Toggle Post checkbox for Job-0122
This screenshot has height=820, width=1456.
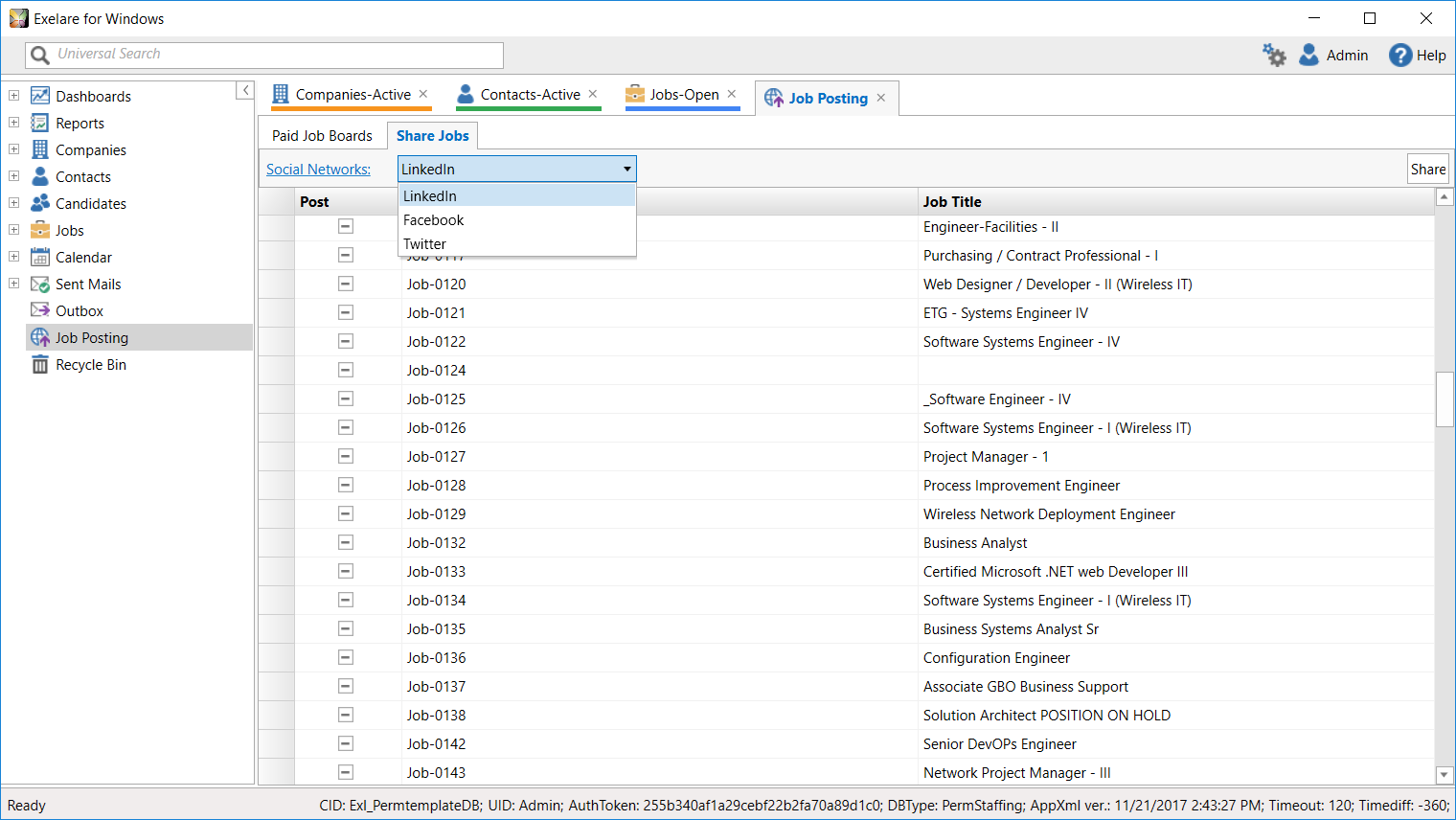346,341
